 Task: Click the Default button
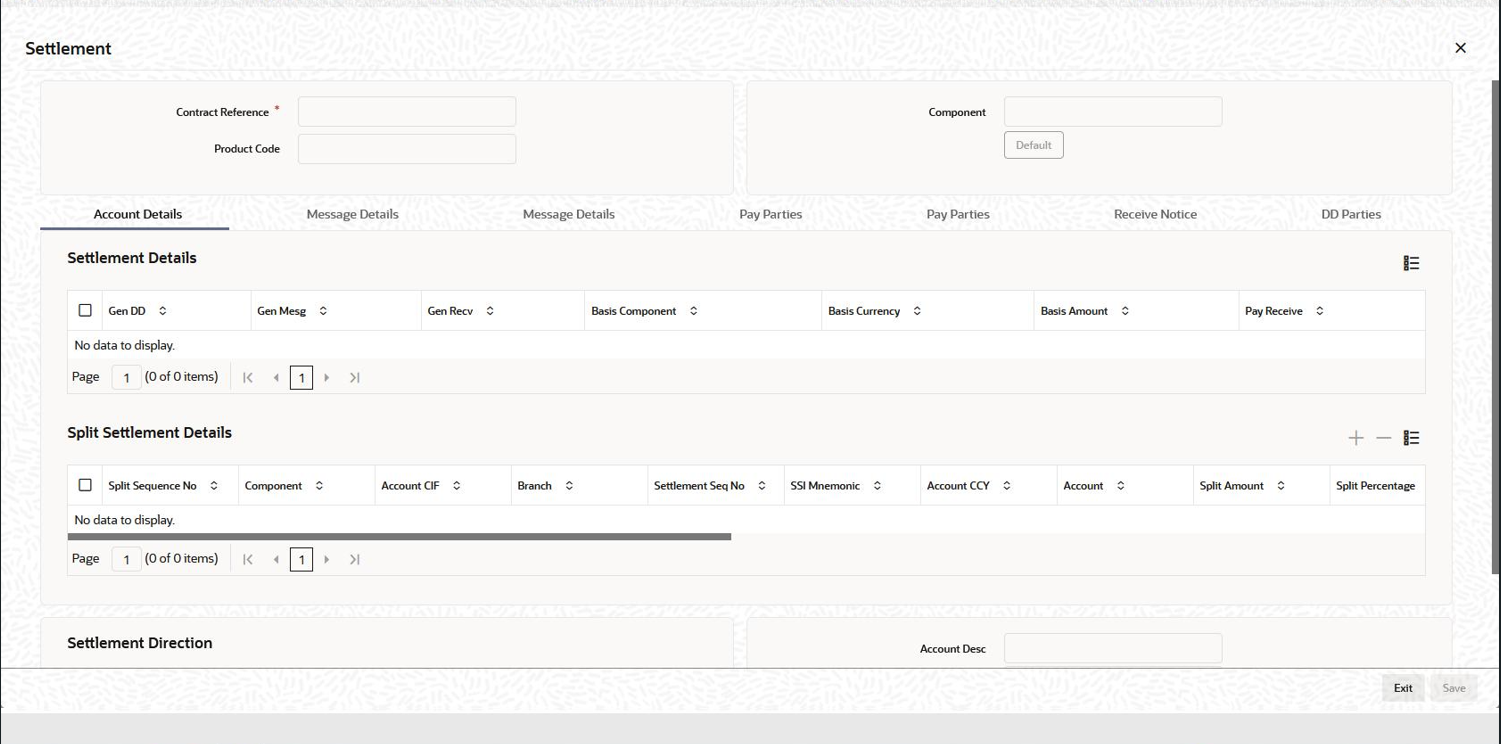pyautogui.click(x=1033, y=144)
